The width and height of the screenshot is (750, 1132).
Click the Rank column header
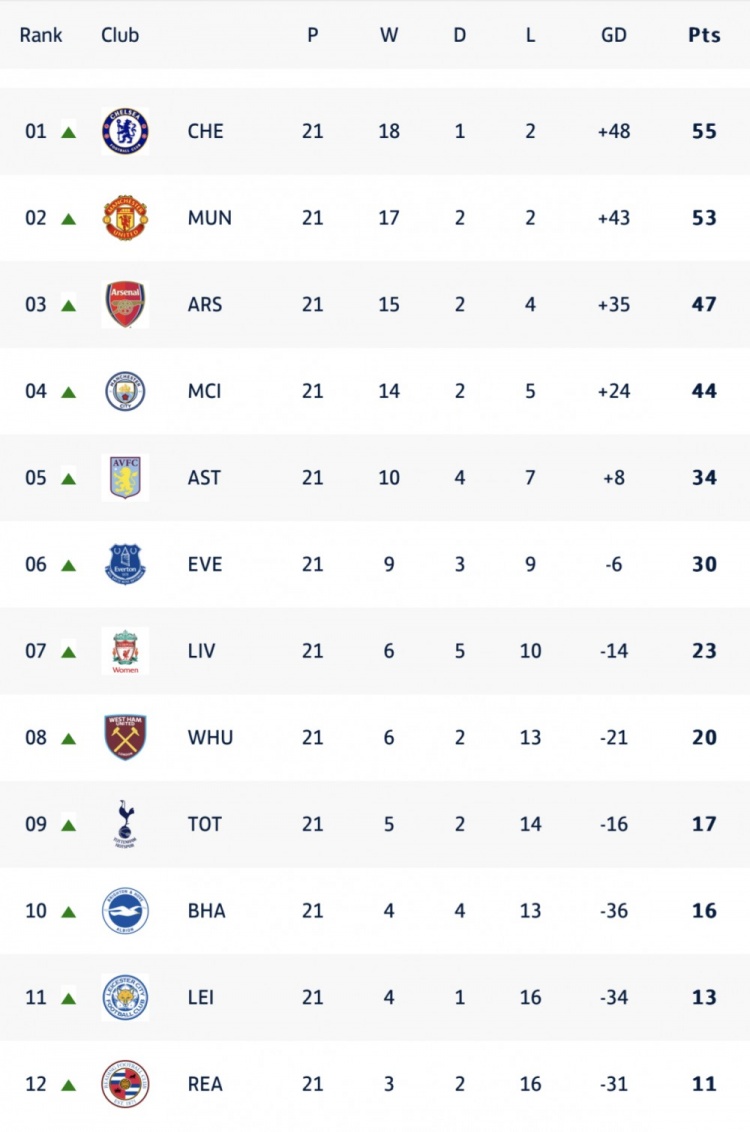[41, 35]
